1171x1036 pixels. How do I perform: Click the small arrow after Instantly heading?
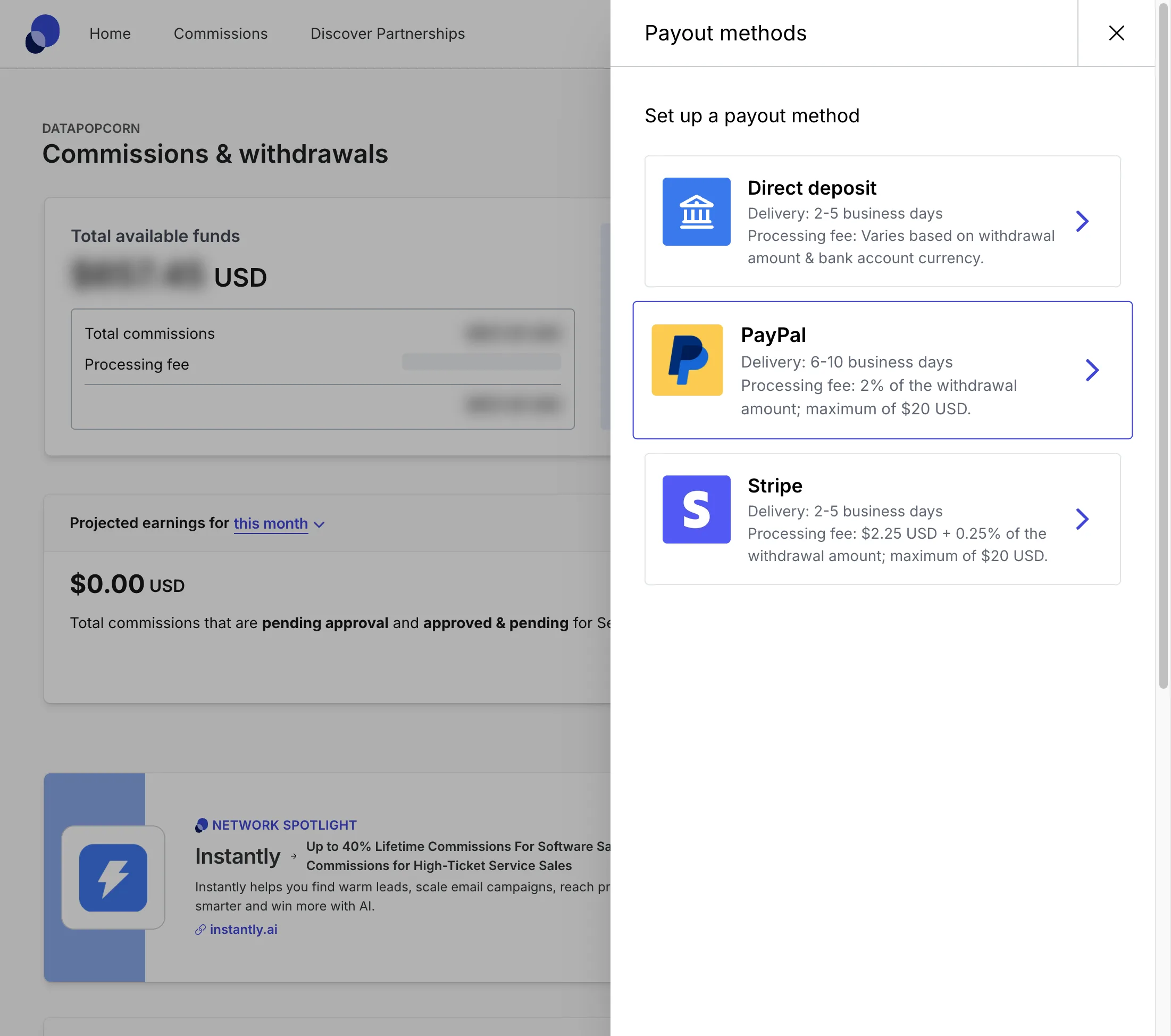pyautogui.click(x=294, y=856)
